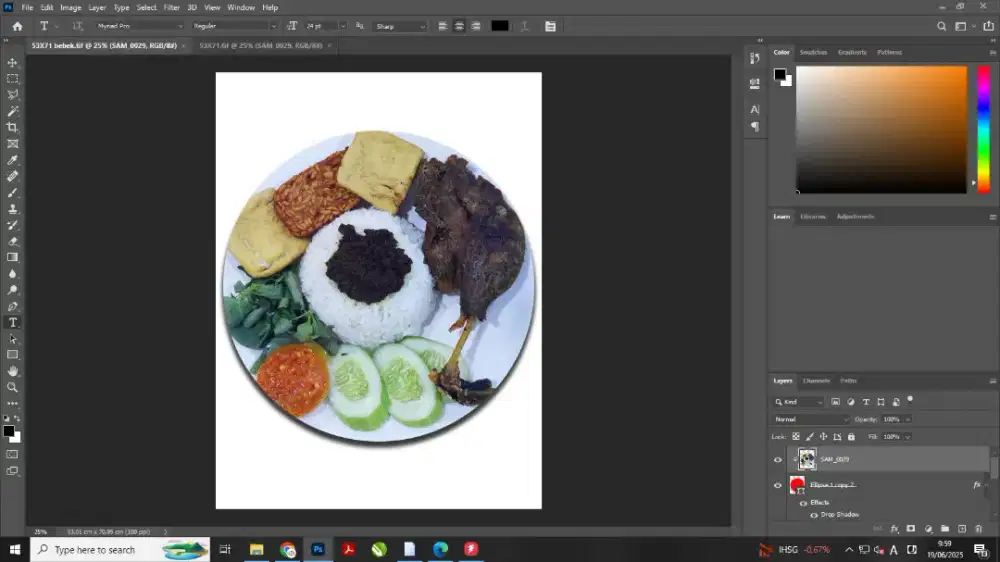
Task: Toggle lock image pixels
Action: coord(810,437)
